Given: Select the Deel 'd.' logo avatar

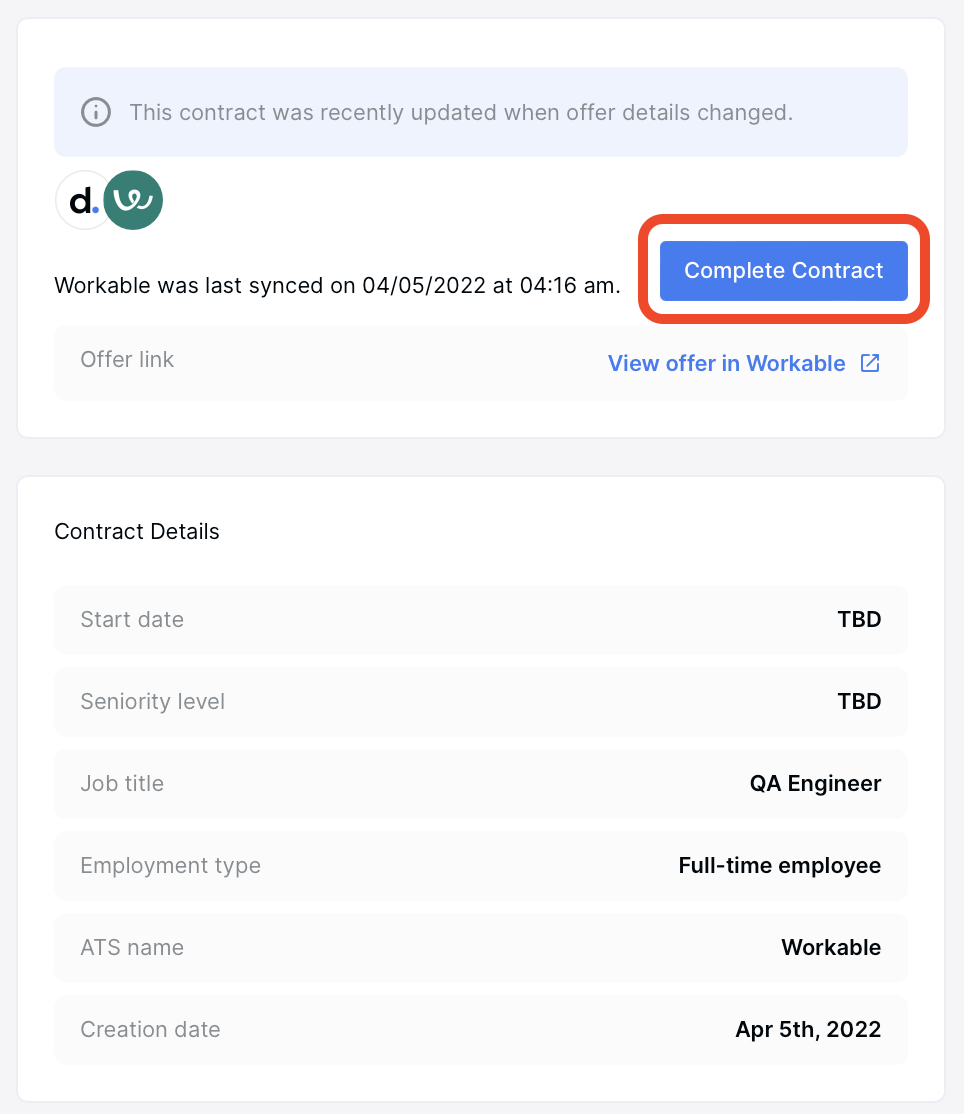Looking at the screenshot, I should pyautogui.click(x=83, y=200).
